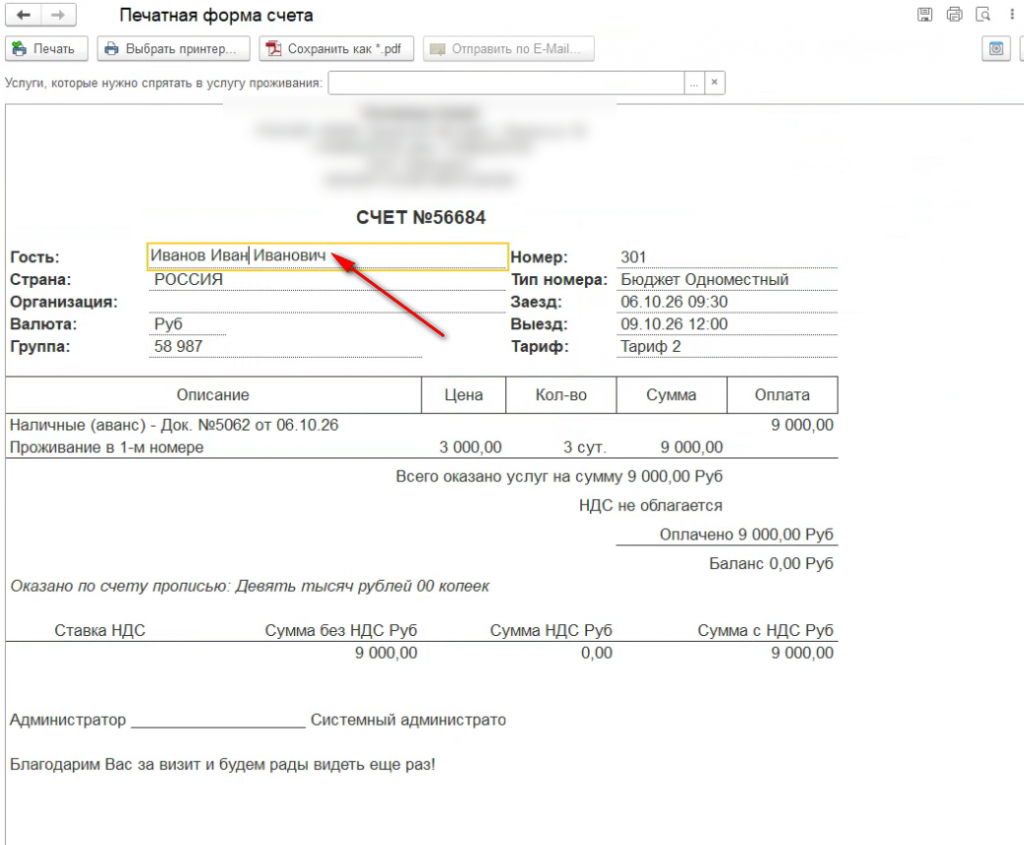This screenshot has width=1024, height=845.
Task: Select the Описание column header
Action: tap(214, 394)
